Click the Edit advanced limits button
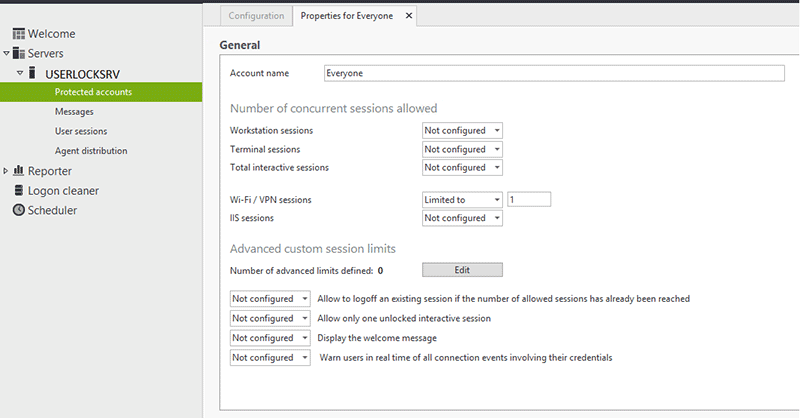Screen dimensions: 800x418 pos(462,270)
